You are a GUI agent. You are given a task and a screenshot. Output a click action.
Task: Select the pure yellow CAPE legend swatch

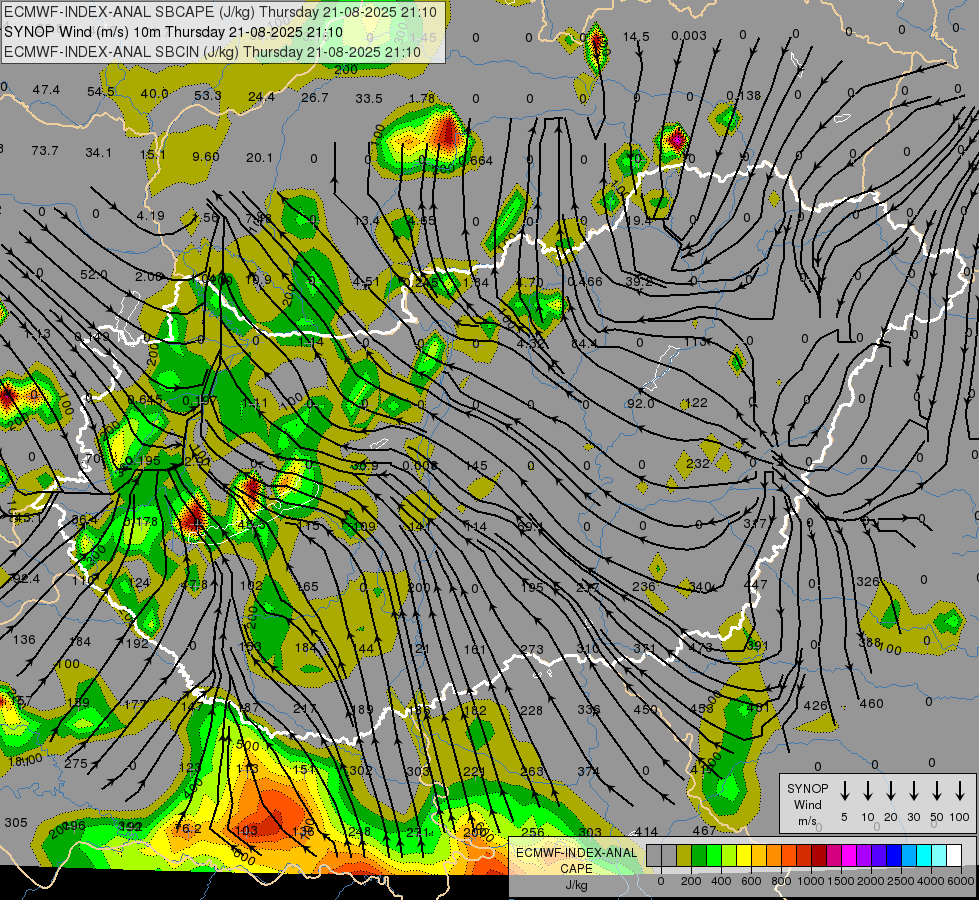click(744, 855)
